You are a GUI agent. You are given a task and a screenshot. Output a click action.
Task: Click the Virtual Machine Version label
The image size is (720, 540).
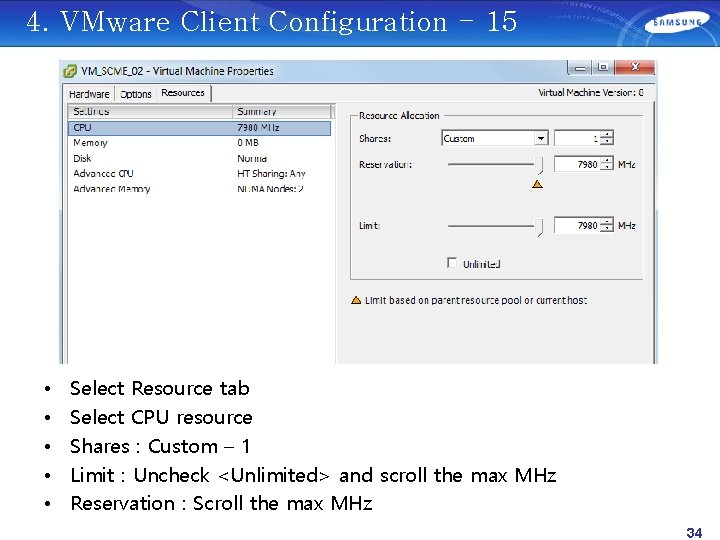[x=591, y=93]
